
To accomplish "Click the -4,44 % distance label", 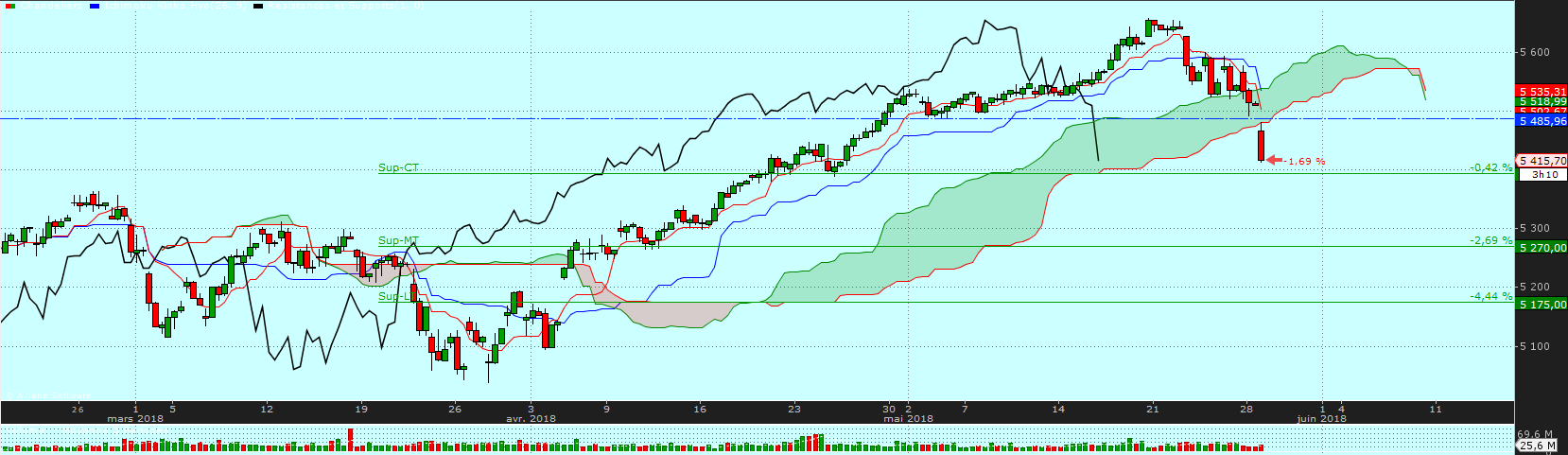I will coord(1491,296).
